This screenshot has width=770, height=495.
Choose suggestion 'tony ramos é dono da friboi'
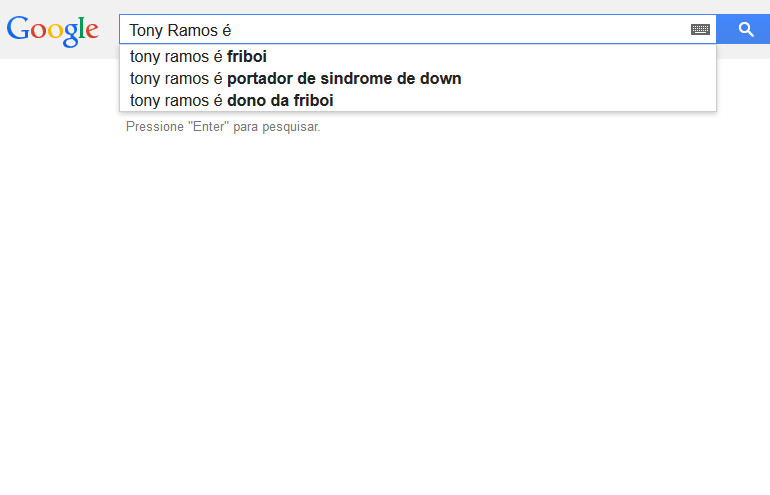click(x=417, y=101)
